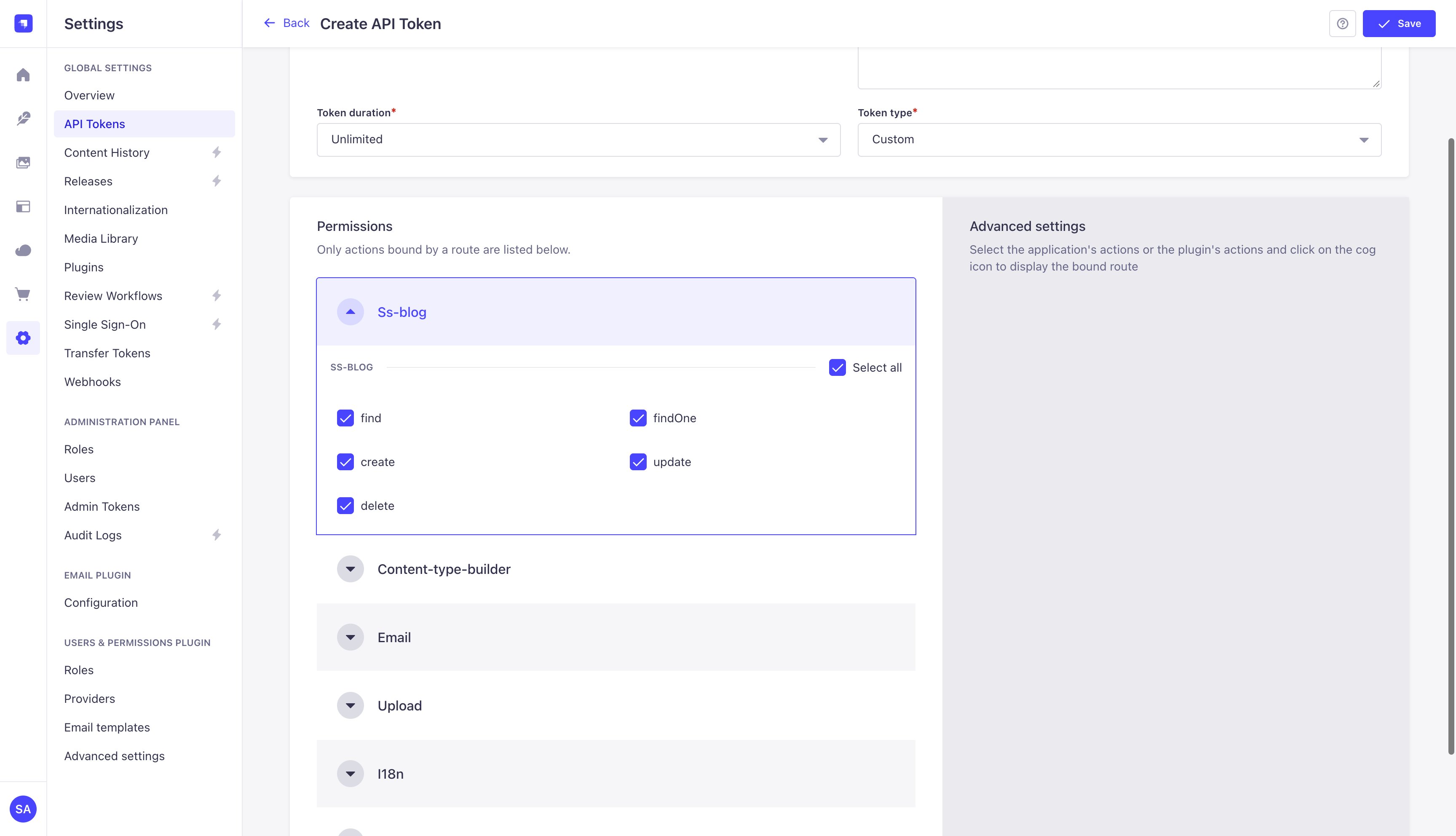The height and width of the screenshot is (836, 1456).
Task: Uncheck the findOne permission
Action: pyautogui.click(x=638, y=418)
